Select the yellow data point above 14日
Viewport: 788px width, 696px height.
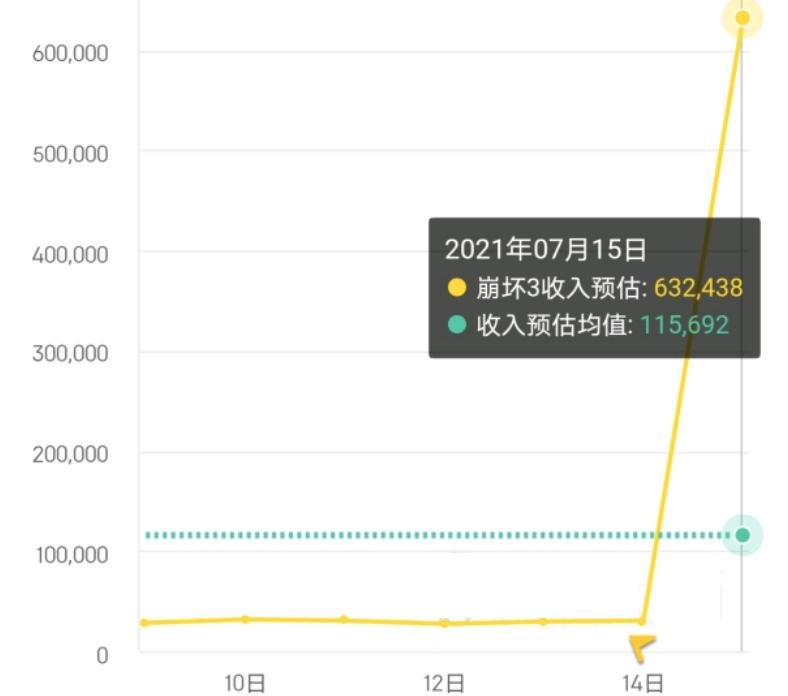(x=642, y=621)
